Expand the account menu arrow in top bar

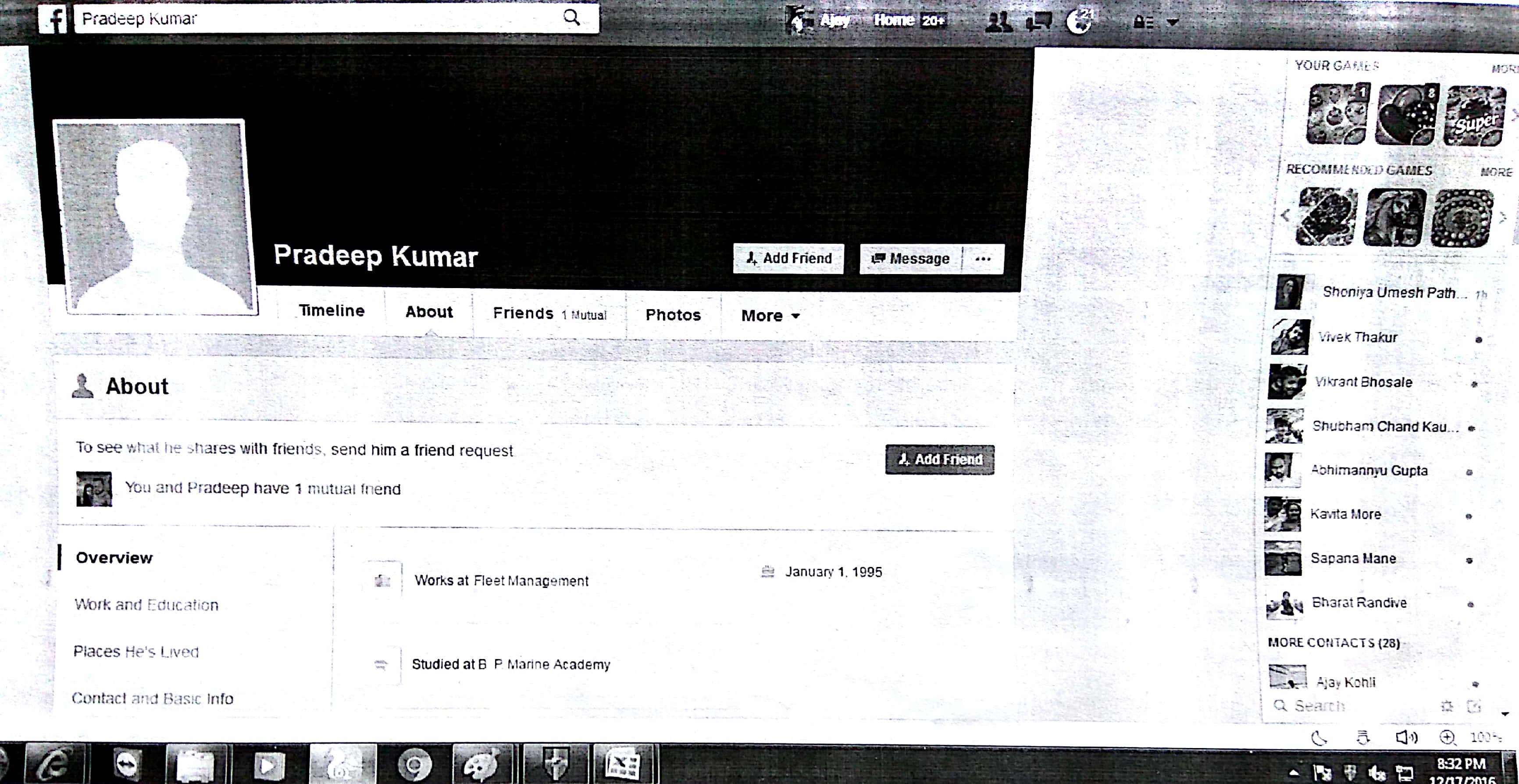[1173, 22]
